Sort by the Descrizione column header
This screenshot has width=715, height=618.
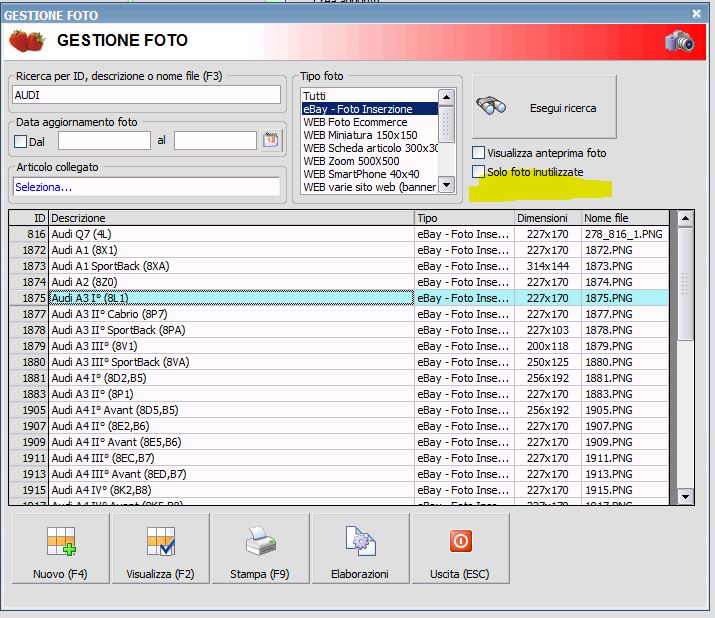click(x=231, y=218)
